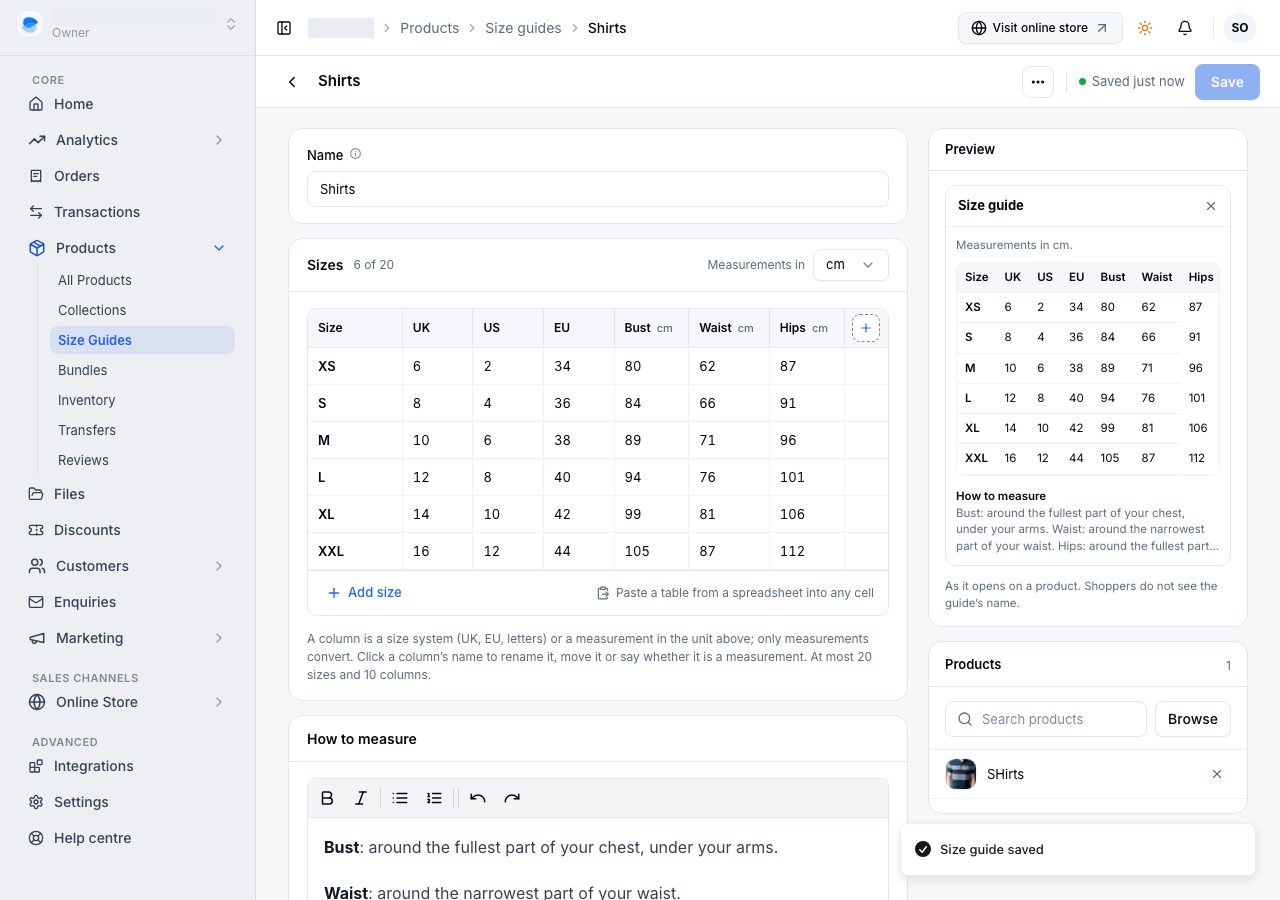1280x900 pixels.
Task: Remove SHirts product from the guide
Action: click(1217, 774)
